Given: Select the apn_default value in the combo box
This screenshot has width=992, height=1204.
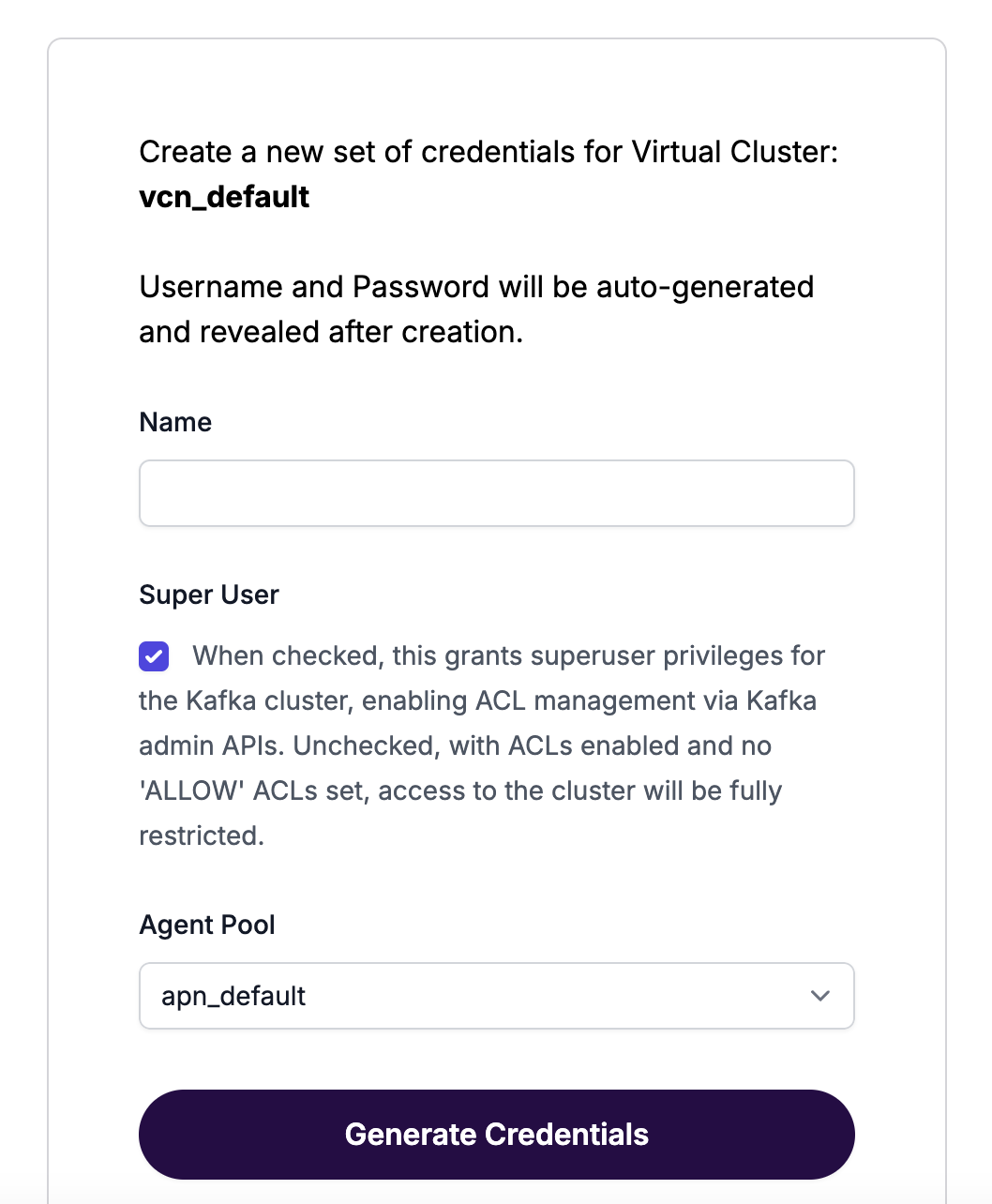Looking at the screenshot, I should click(233, 996).
